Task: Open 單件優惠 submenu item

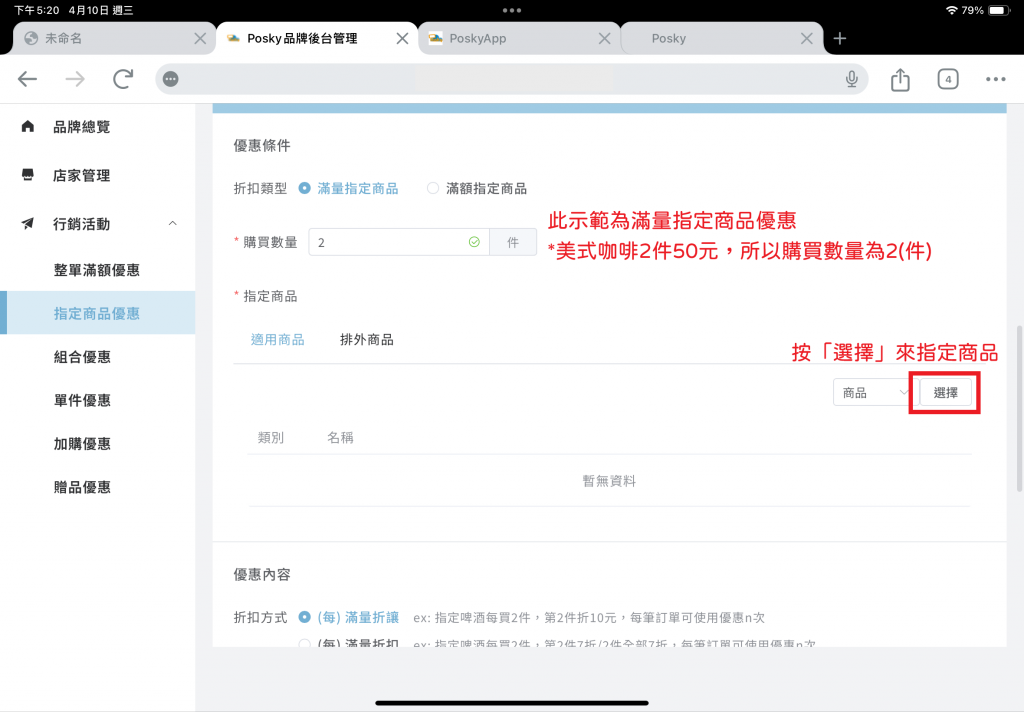Action: click(x=98, y=400)
